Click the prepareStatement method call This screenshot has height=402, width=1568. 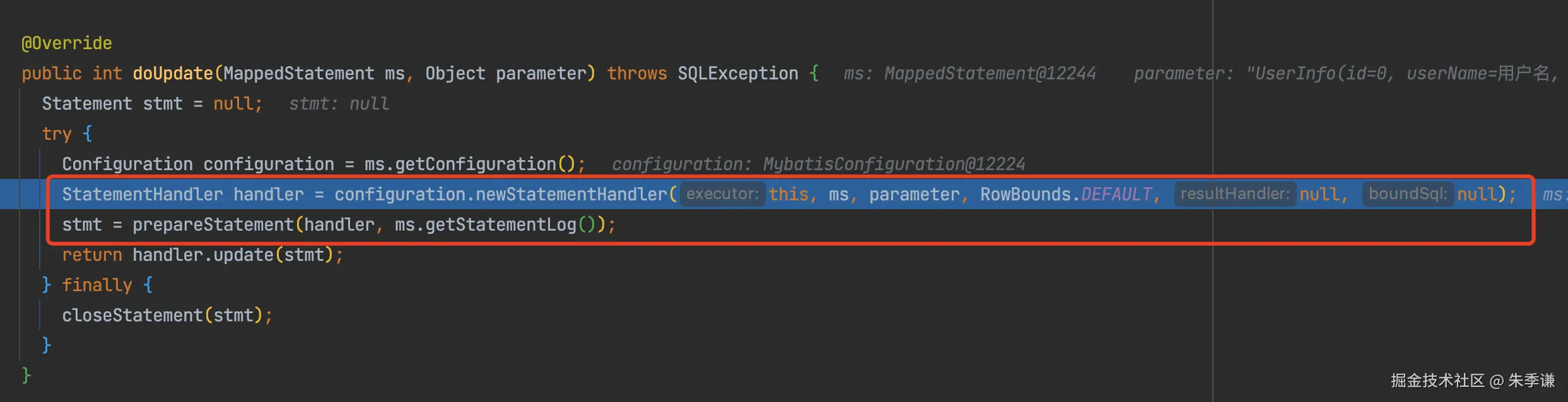213,224
